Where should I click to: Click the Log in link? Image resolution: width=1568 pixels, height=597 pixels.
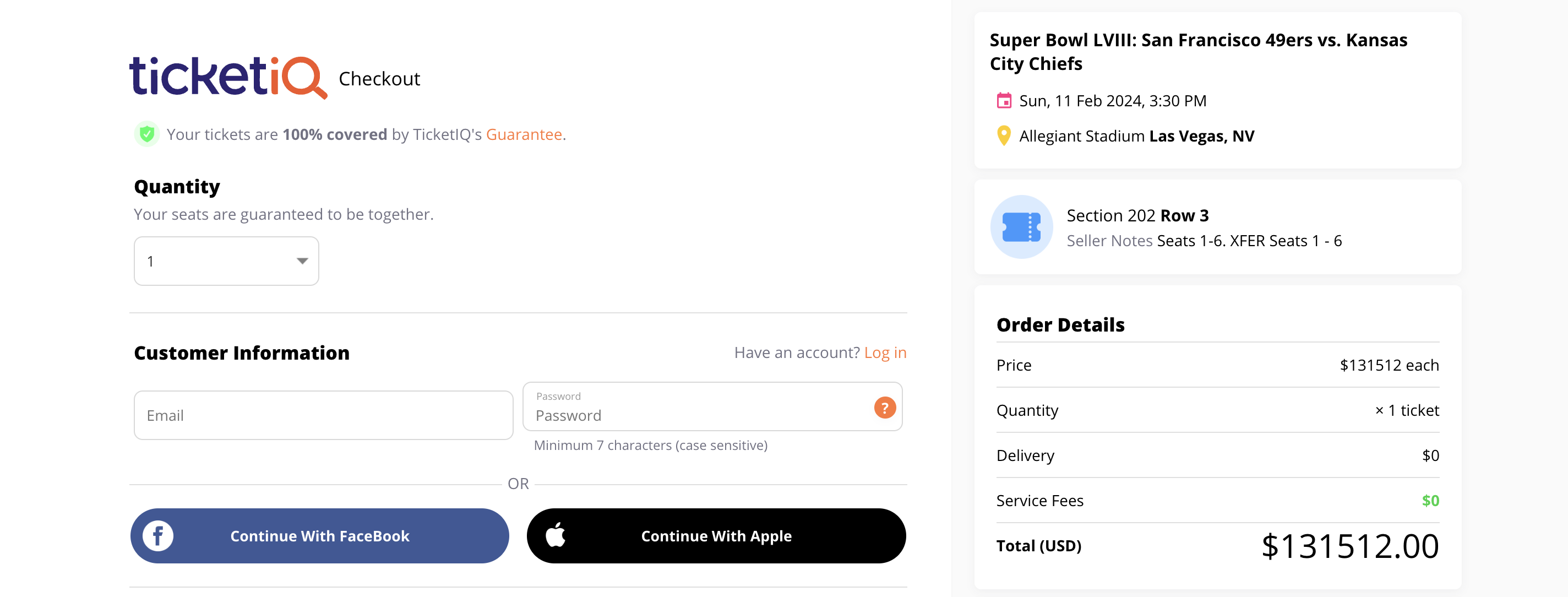tap(884, 352)
